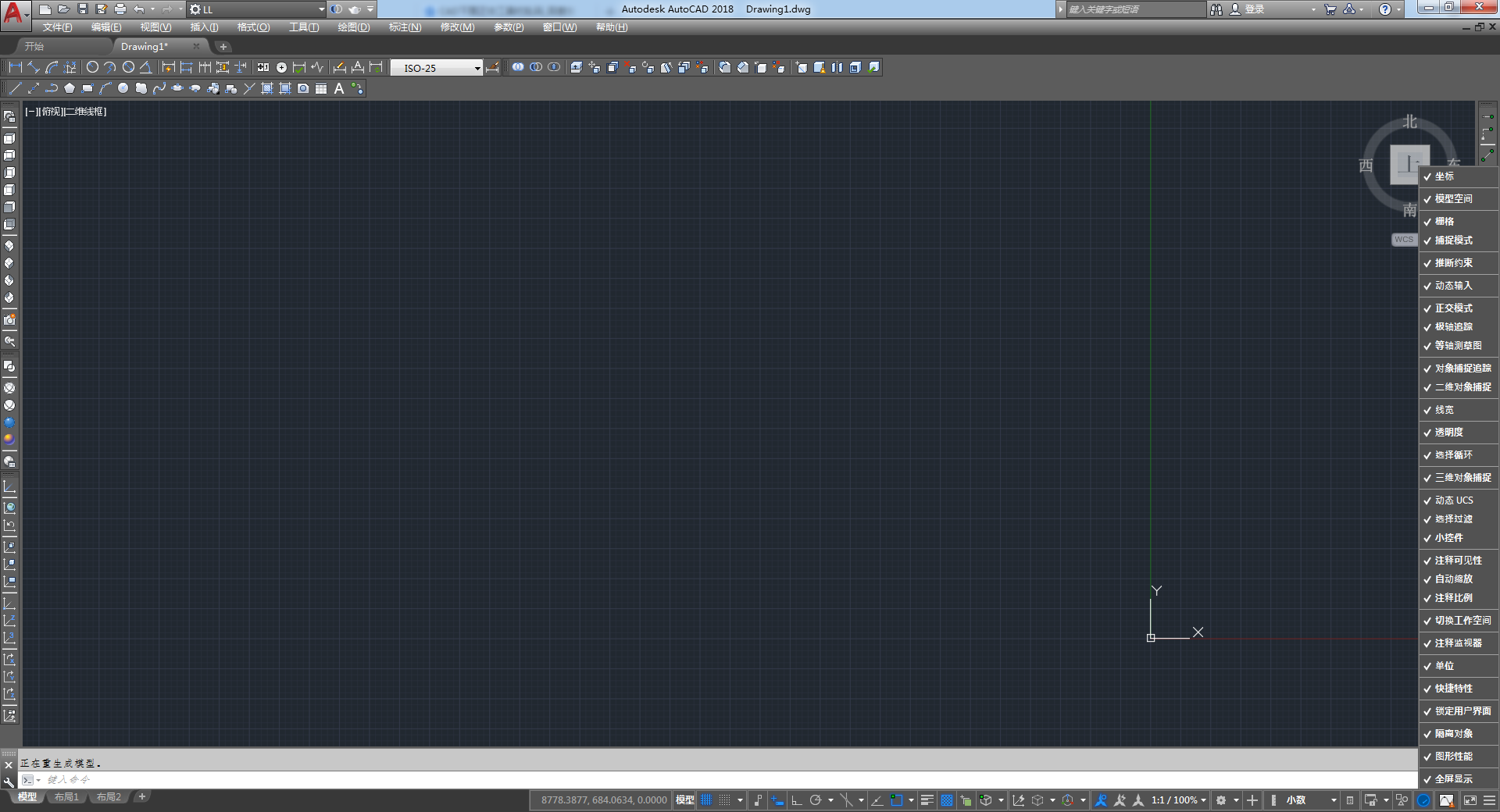Select the Center Mark tool
The image size is (1500, 812).
[x=281, y=67]
